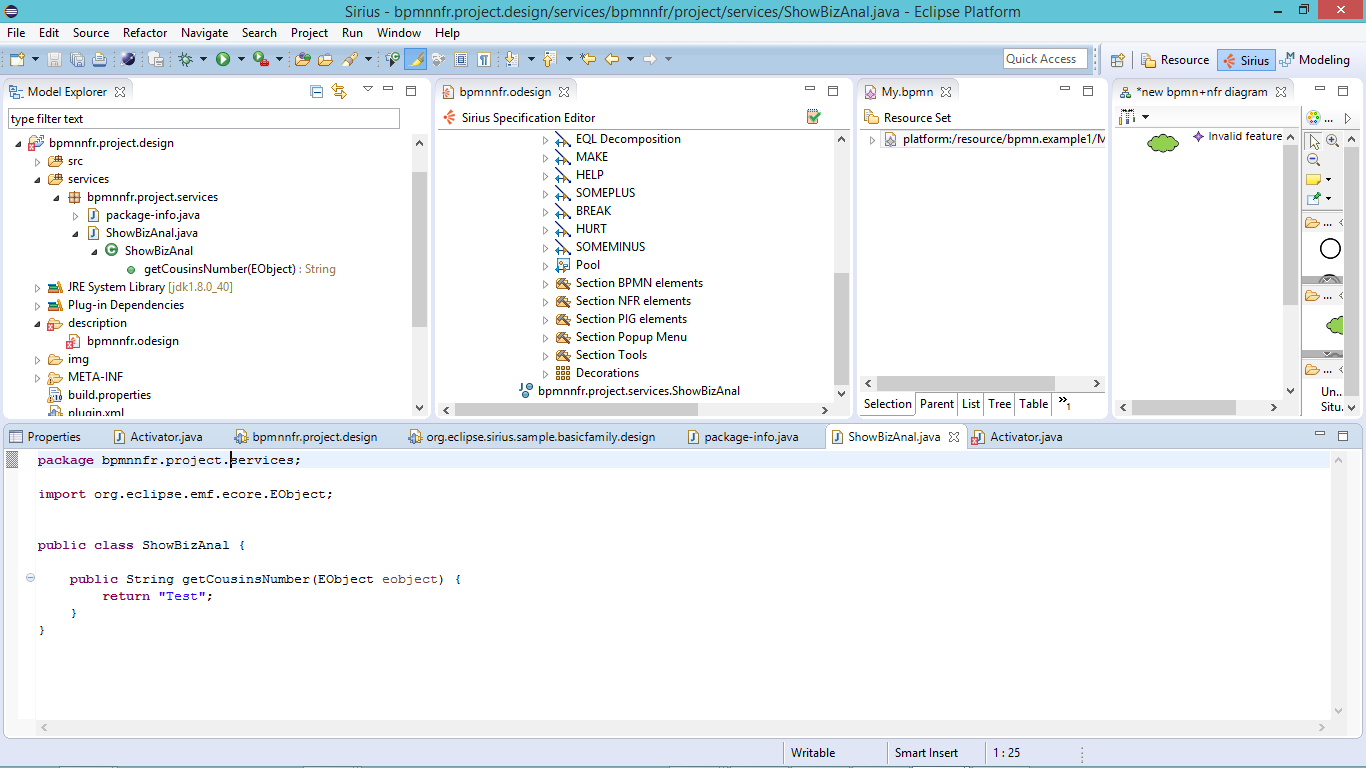Click the validate checkmark icon in Sirius Specification Editor
The image size is (1366, 768).
813,117
